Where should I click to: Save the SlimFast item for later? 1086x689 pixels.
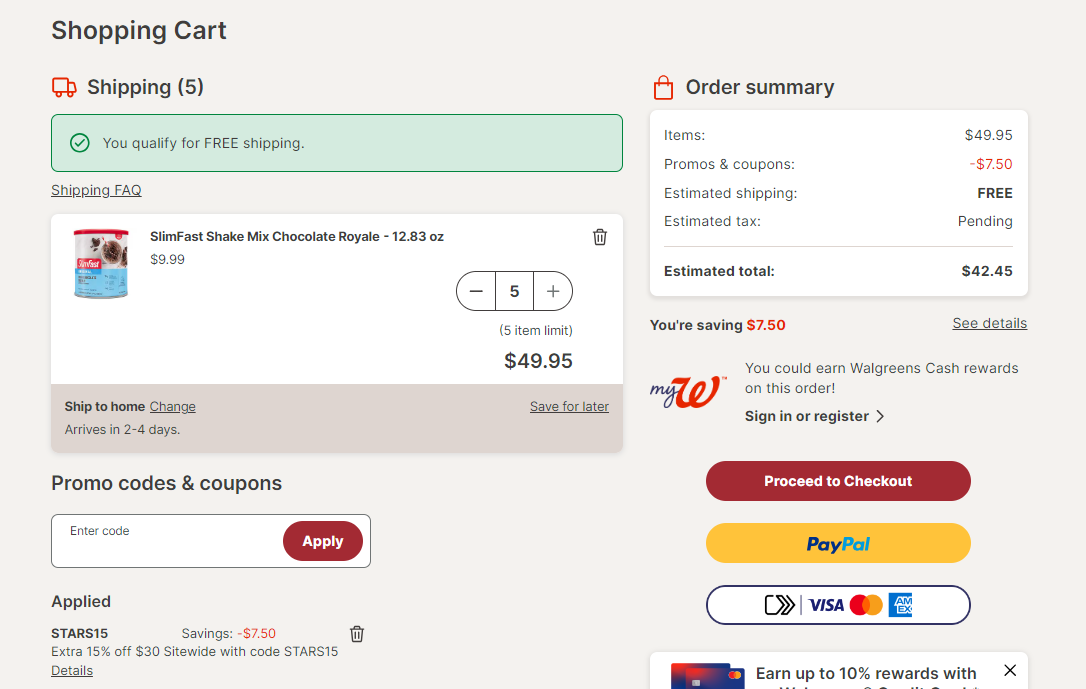point(569,406)
